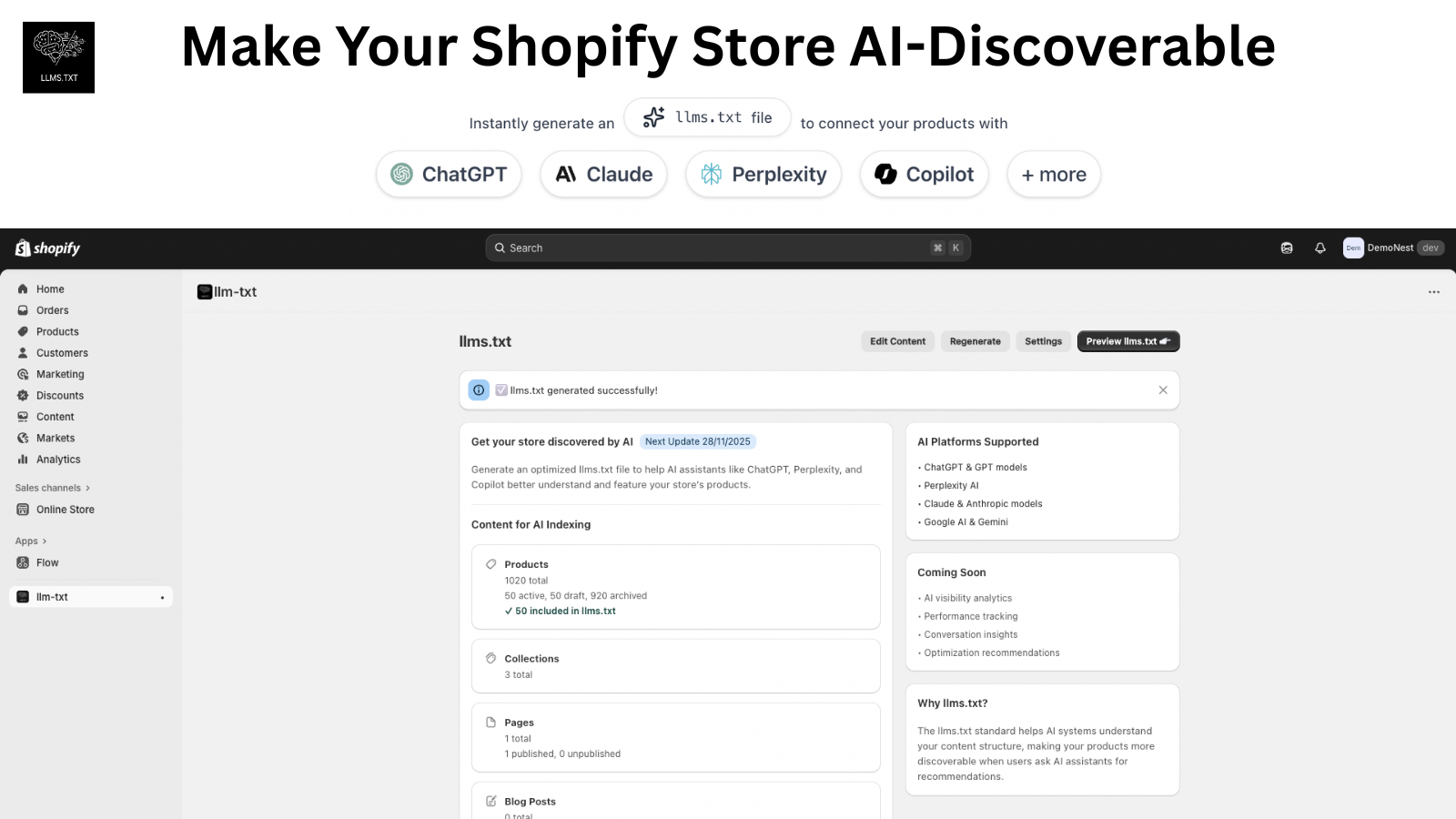
Task: Select Content in the sidebar navigation
Action: [x=22, y=416]
